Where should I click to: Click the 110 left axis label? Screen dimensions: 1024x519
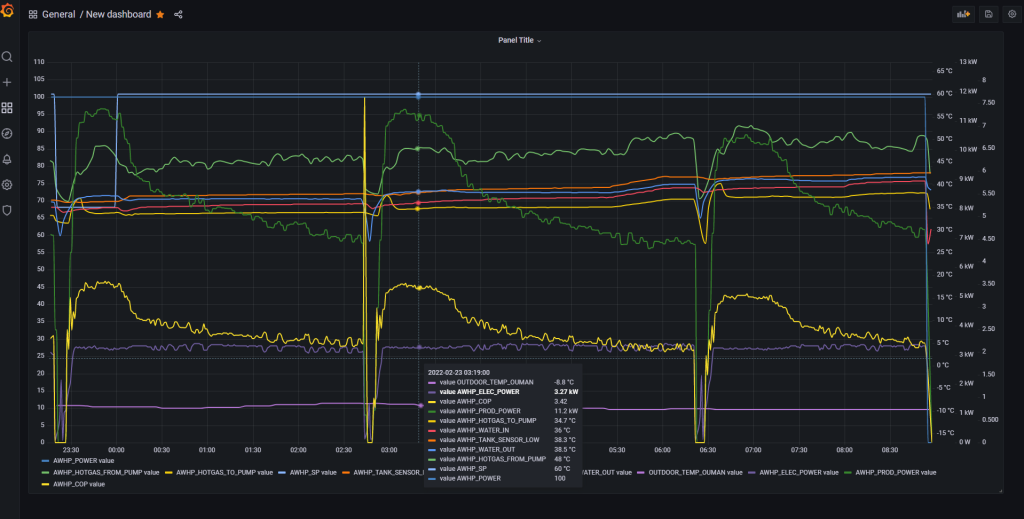39,62
